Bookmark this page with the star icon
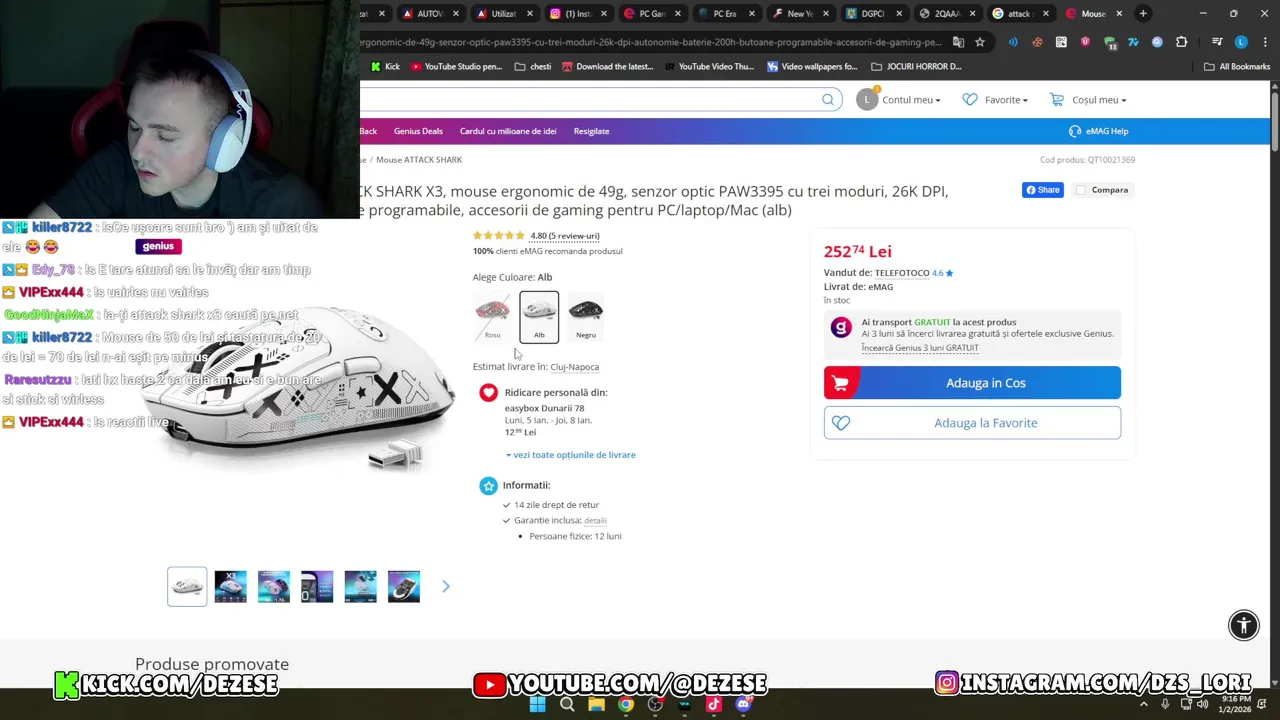The height and width of the screenshot is (720, 1280). [x=980, y=42]
